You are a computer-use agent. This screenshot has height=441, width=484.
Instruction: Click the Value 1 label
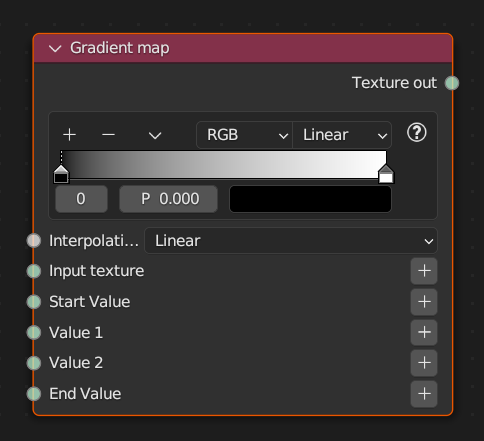coord(76,333)
